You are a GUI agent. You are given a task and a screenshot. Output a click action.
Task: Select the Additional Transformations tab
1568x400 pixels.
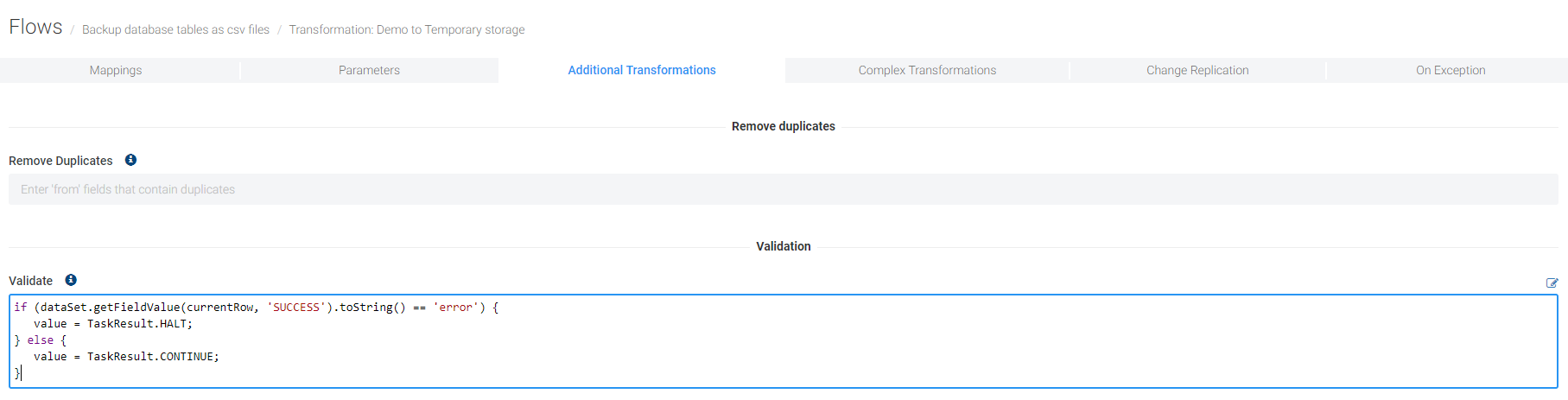click(641, 70)
